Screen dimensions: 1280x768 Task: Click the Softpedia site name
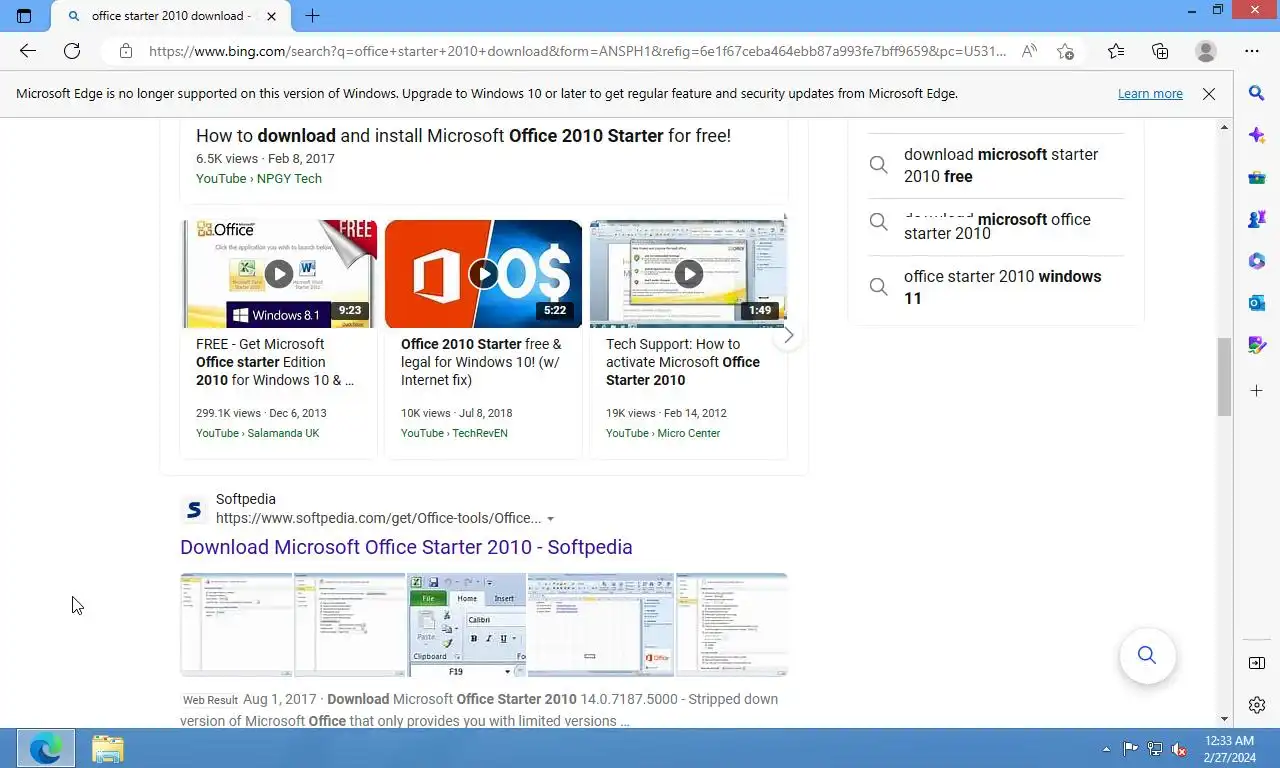pyautogui.click(x=246, y=499)
